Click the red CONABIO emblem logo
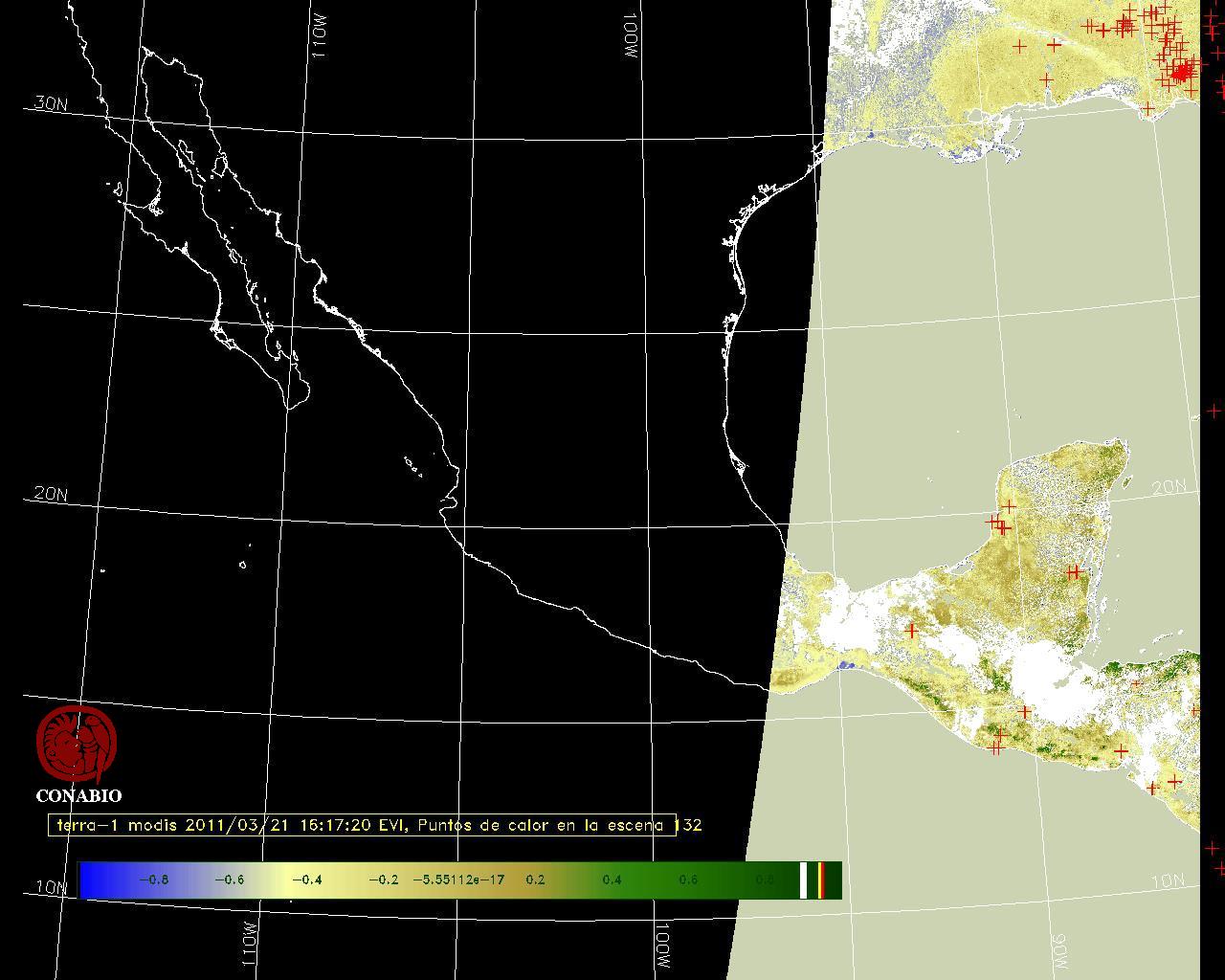 tap(77, 745)
